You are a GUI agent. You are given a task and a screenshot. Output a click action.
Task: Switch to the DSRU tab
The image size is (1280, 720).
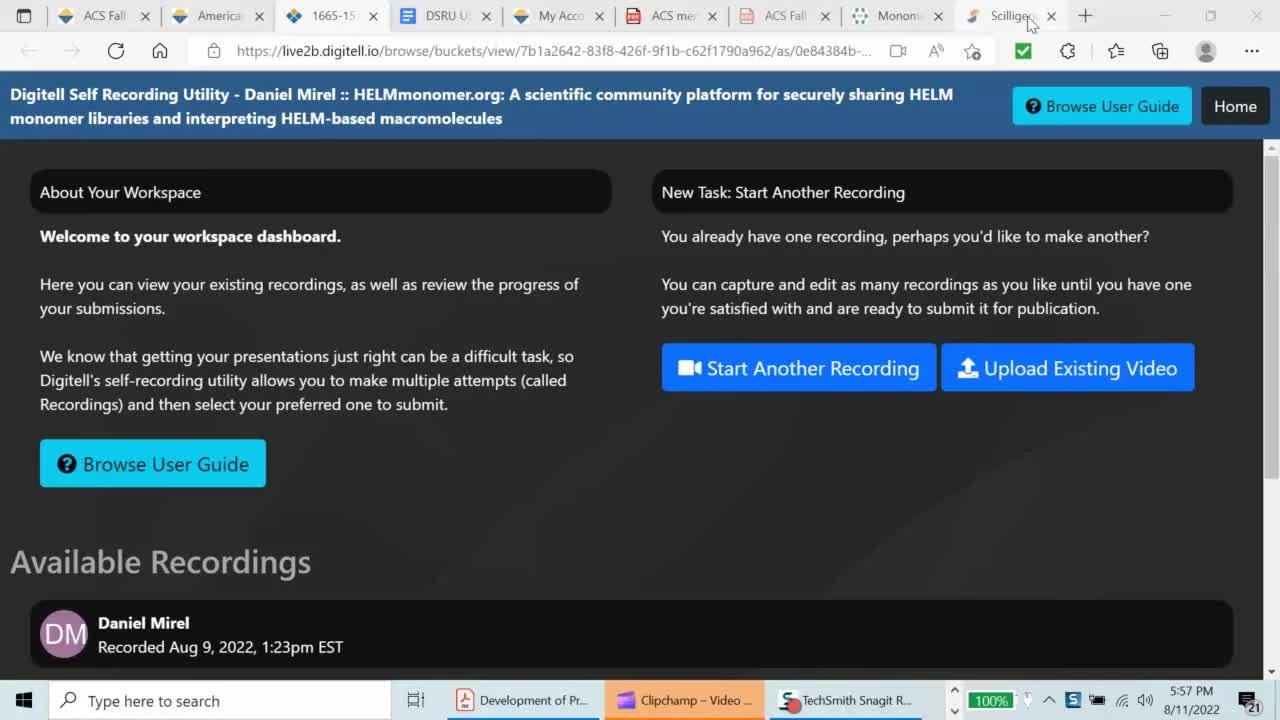coord(447,16)
